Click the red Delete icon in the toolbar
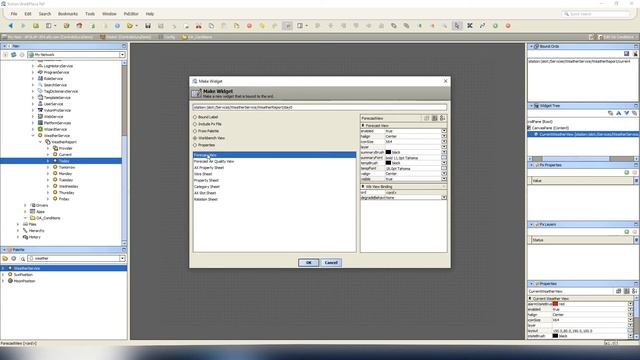 (249, 26)
